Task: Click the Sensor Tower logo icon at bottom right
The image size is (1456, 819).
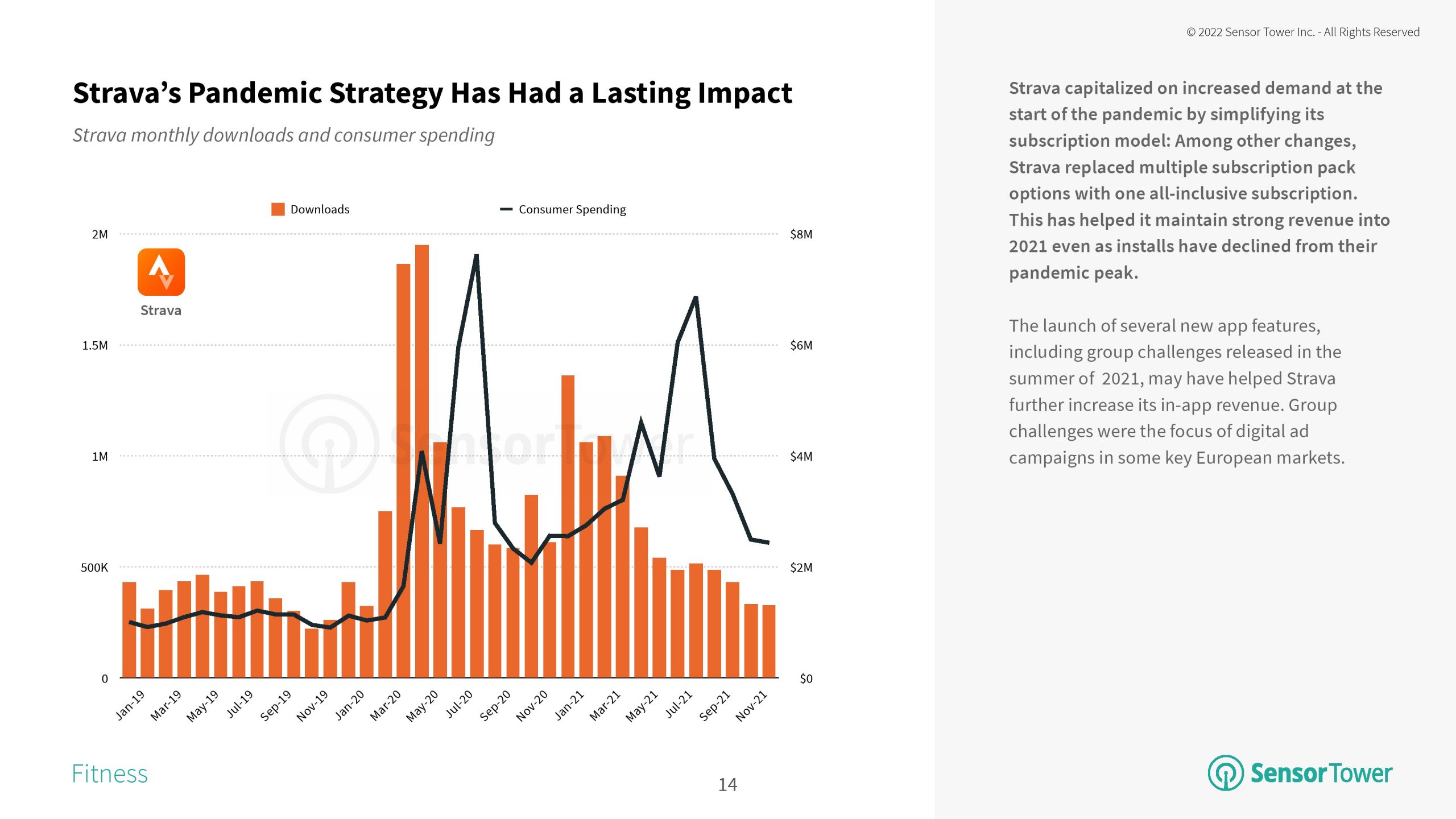Action: 1225,772
